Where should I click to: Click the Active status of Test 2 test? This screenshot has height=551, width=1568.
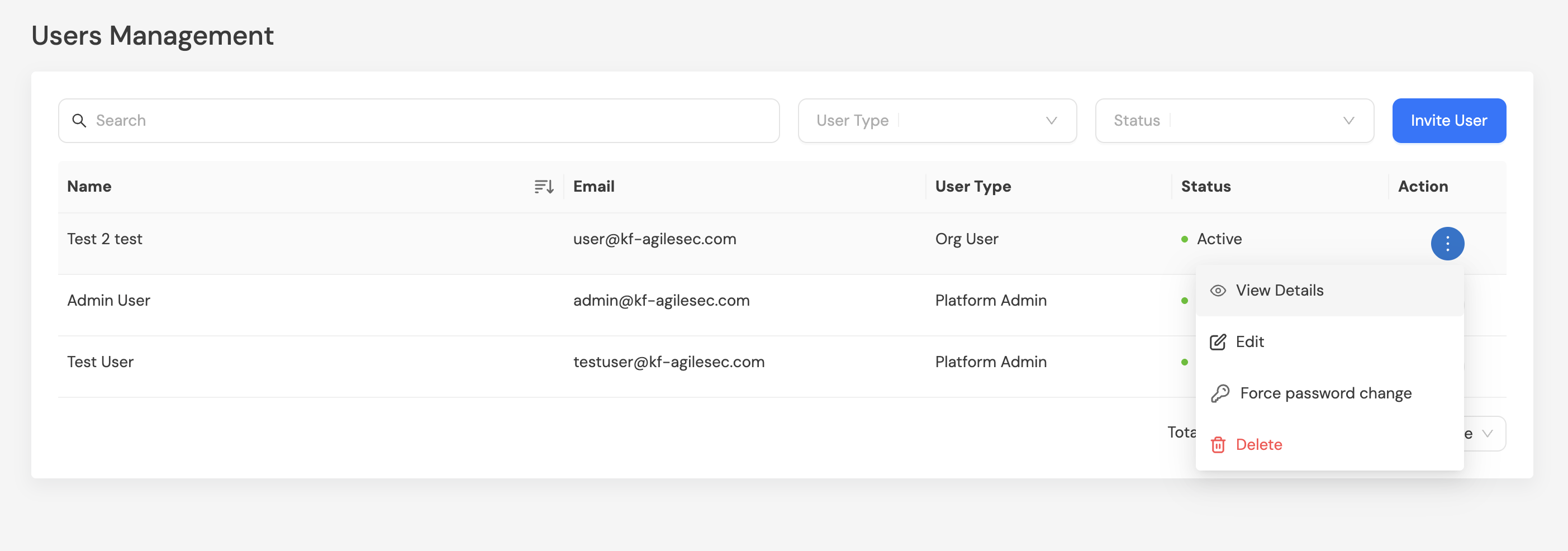pyautogui.click(x=1219, y=239)
